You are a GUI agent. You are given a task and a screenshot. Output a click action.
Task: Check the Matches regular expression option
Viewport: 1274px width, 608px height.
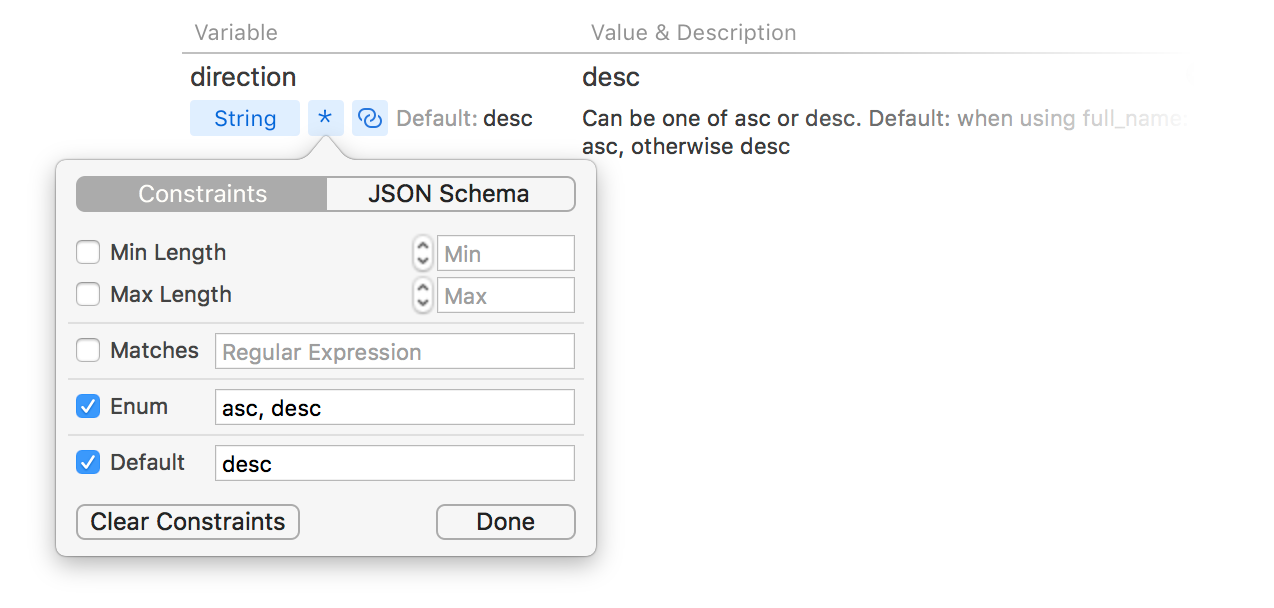(88, 350)
